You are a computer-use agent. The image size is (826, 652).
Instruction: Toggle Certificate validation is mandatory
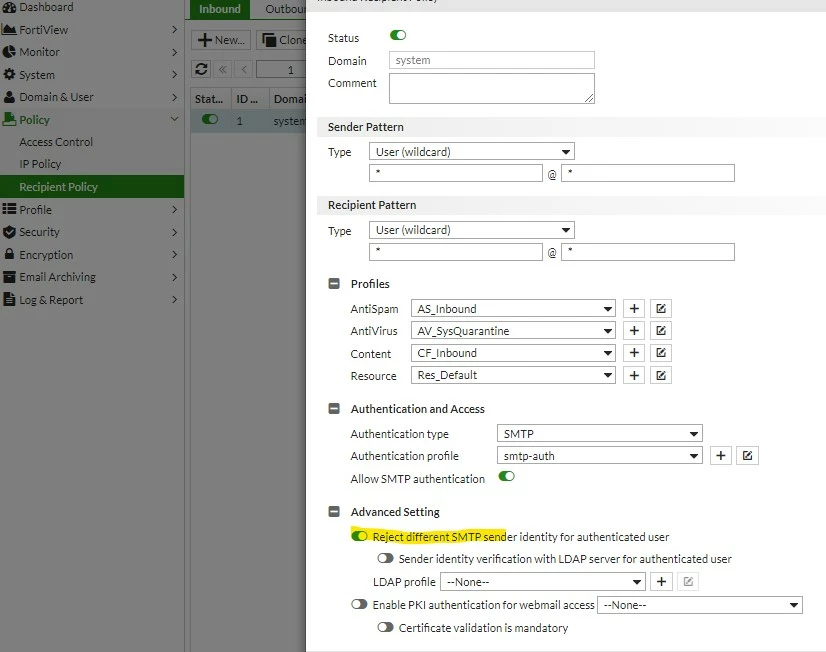coord(385,627)
